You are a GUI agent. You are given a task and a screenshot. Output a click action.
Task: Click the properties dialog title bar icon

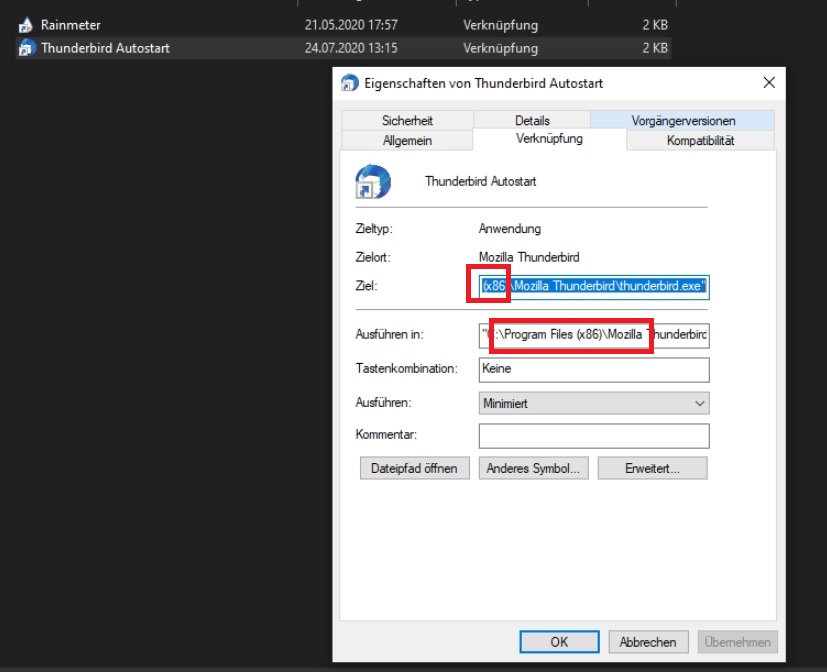point(349,83)
